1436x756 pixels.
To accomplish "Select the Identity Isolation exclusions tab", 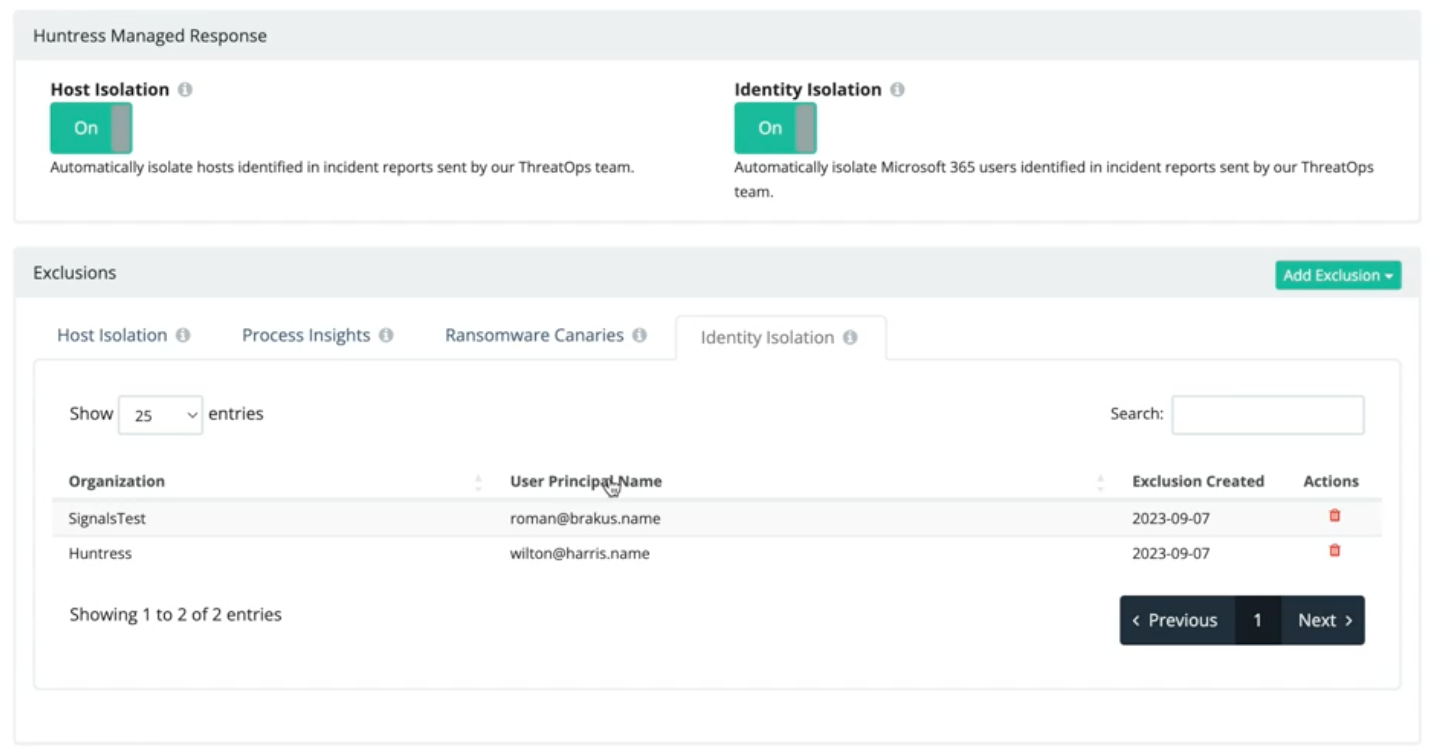I will (779, 338).
